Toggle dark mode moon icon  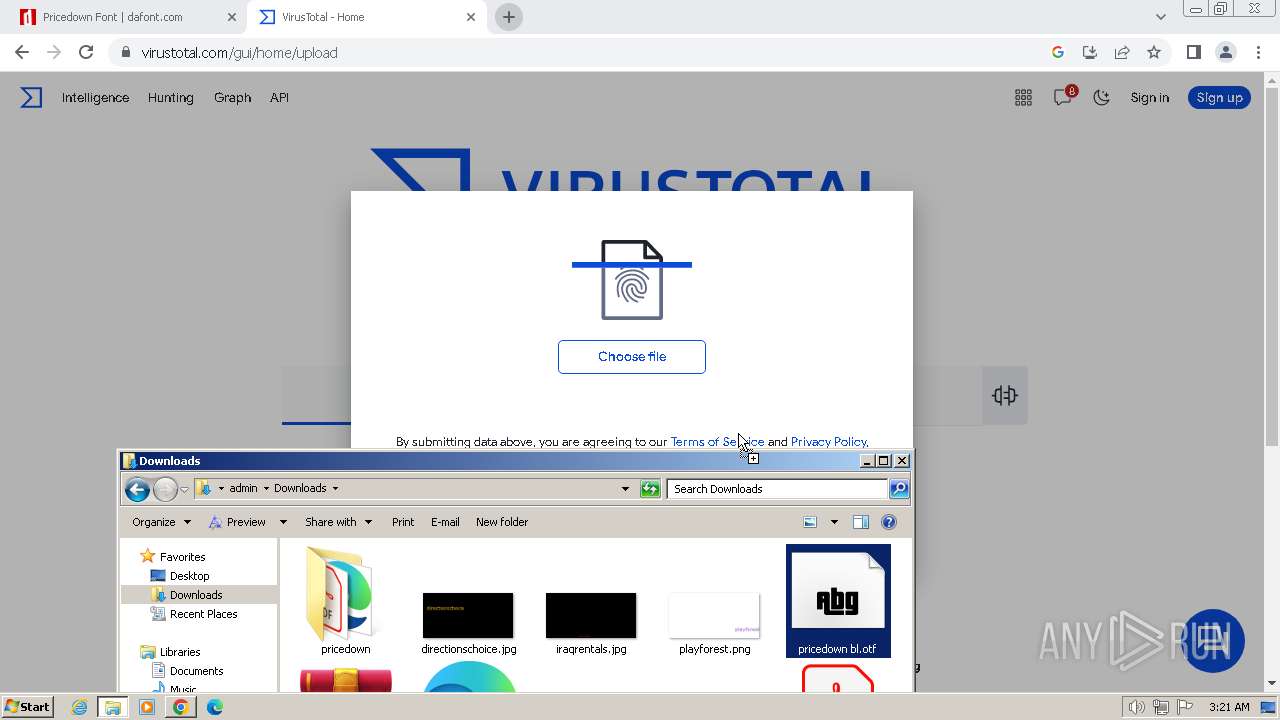(1101, 97)
